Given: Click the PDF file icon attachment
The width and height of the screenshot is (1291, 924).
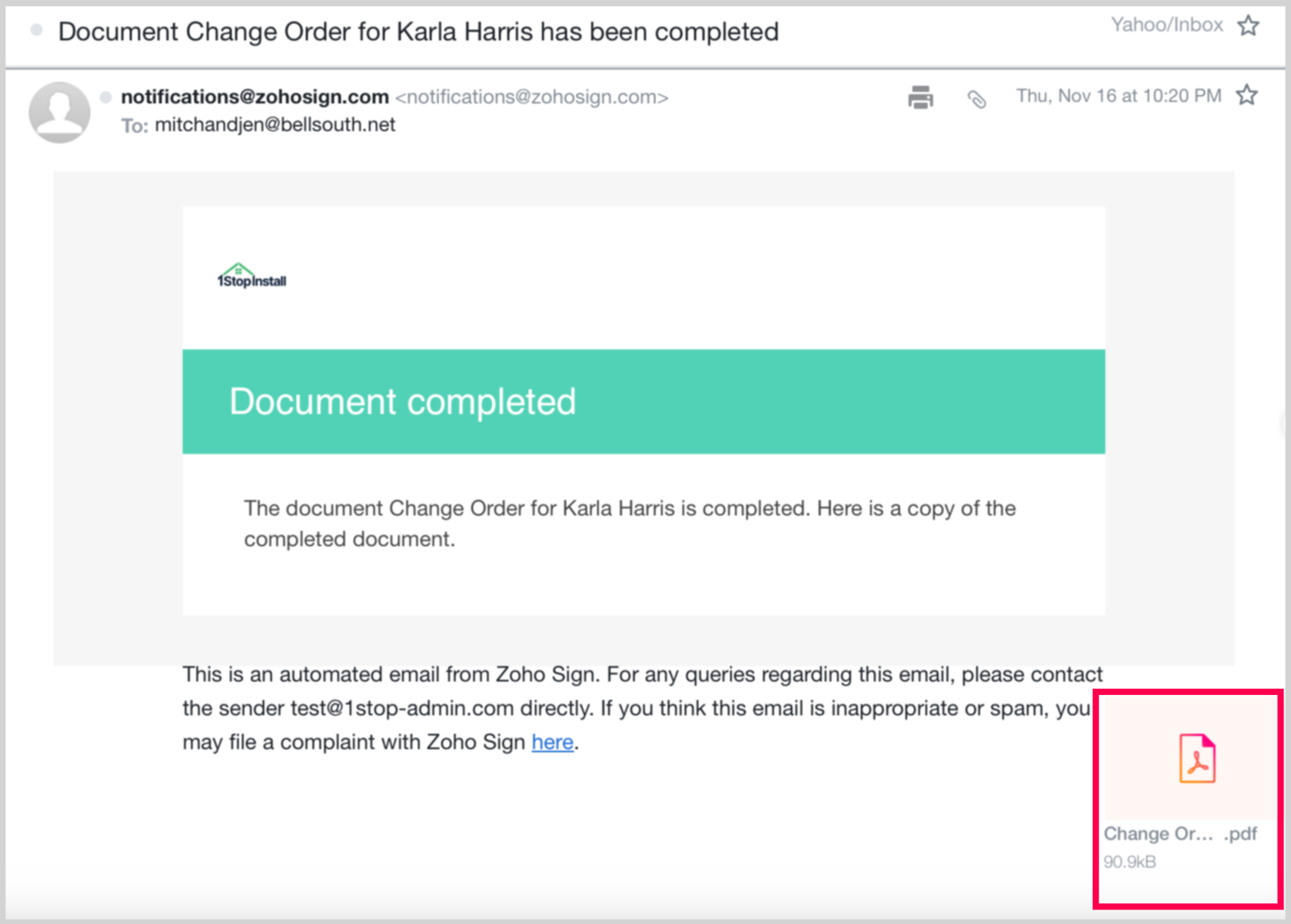Looking at the screenshot, I should click(1197, 759).
